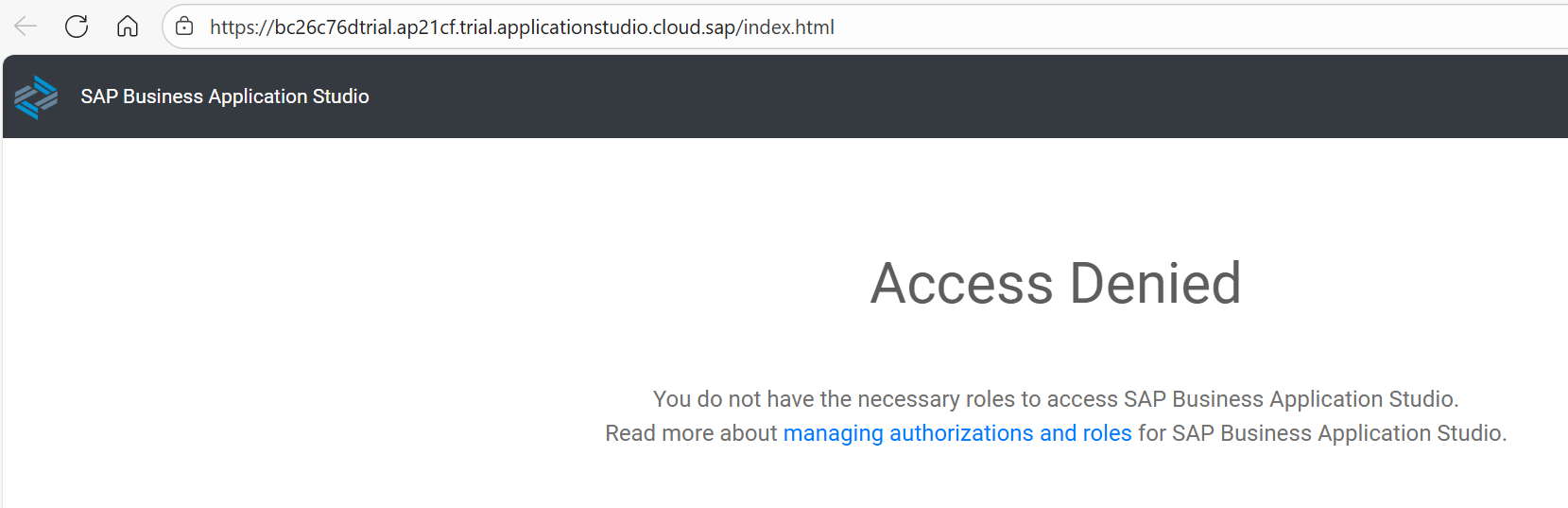Open the managing authorizations and roles link
1568x508 pixels.
coord(957,433)
